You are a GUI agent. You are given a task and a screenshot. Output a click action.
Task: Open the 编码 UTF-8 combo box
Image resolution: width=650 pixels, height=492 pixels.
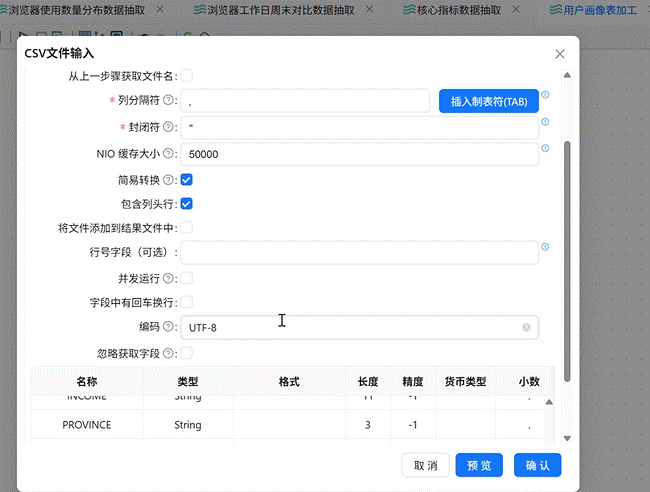pos(359,327)
